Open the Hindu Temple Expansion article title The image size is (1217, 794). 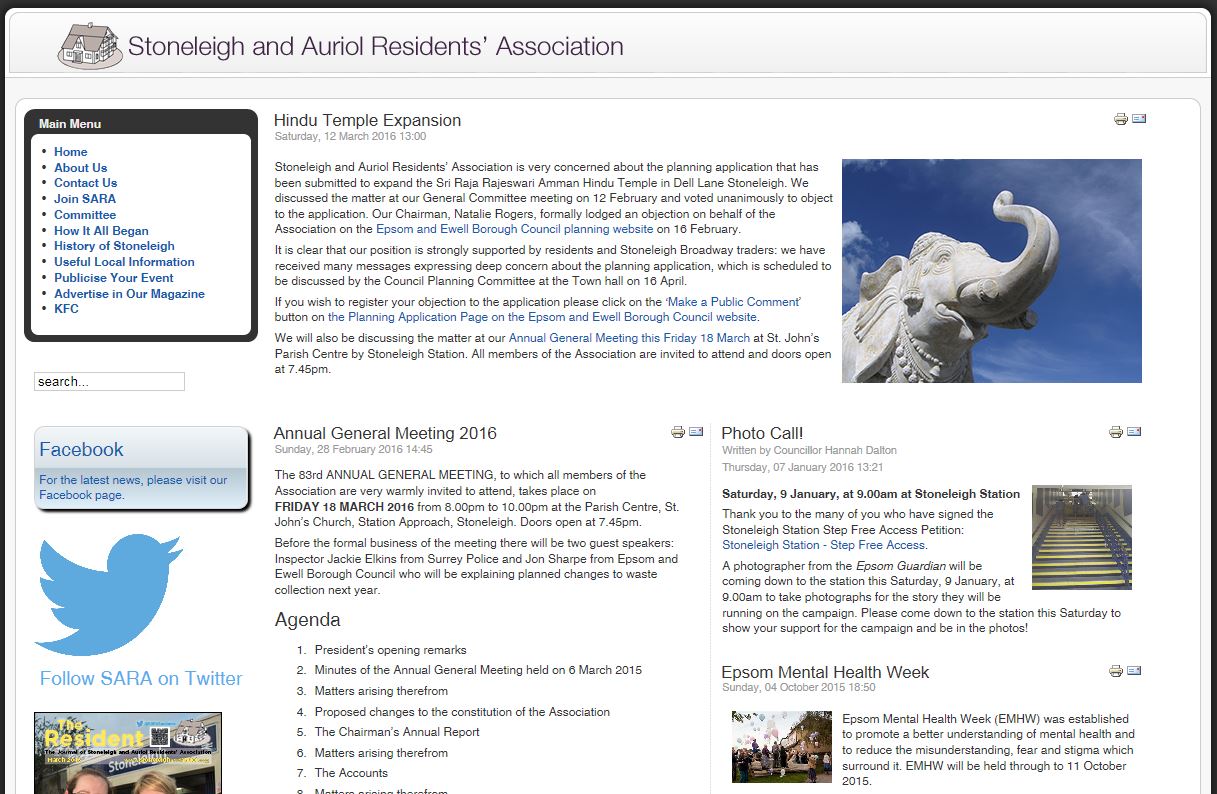coord(367,120)
